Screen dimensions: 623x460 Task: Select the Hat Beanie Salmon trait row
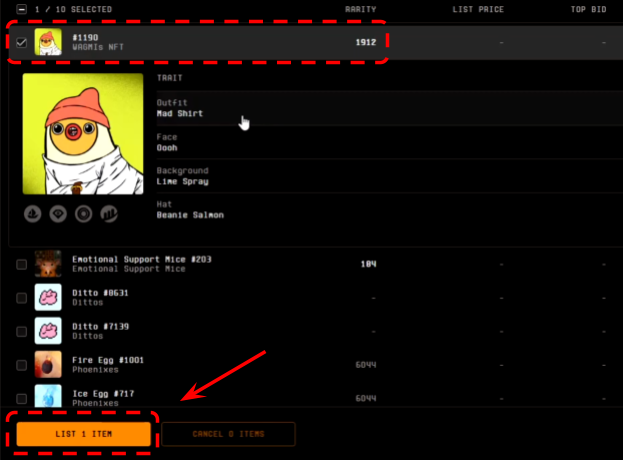(x=389, y=210)
